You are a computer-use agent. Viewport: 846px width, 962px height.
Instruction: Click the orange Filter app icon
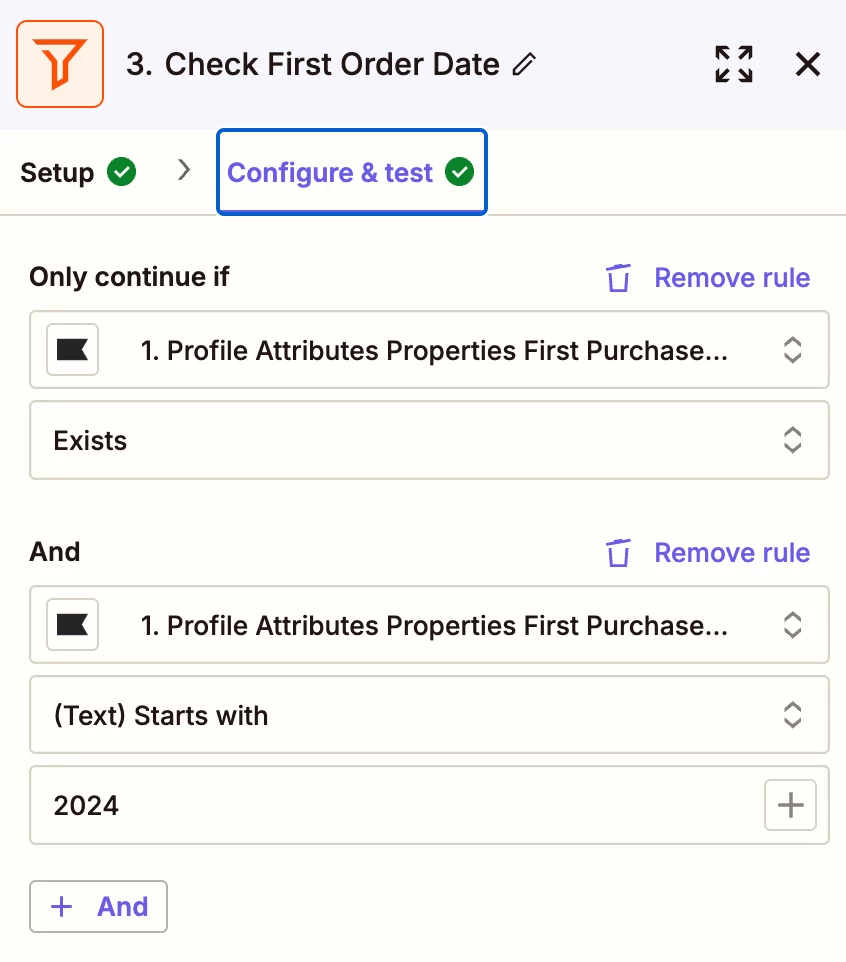pos(60,64)
